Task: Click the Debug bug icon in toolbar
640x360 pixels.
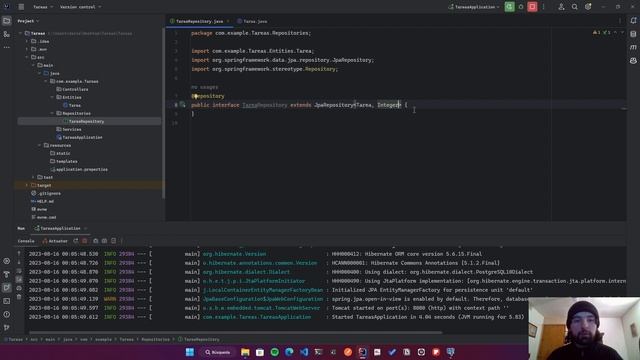Action: pos(521,7)
